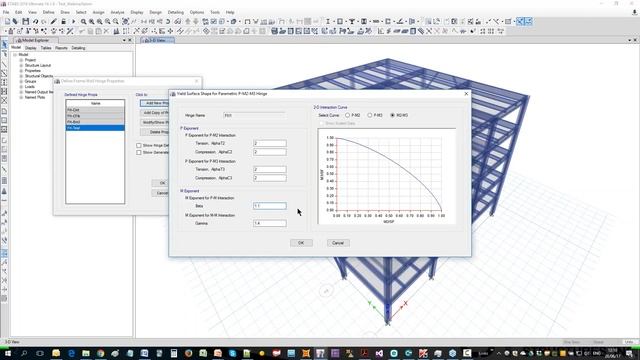Image resolution: width=640 pixels, height=360 pixels.
Task: Click Add New Property button in hinge dialog
Action: click(x=155, y=103)
